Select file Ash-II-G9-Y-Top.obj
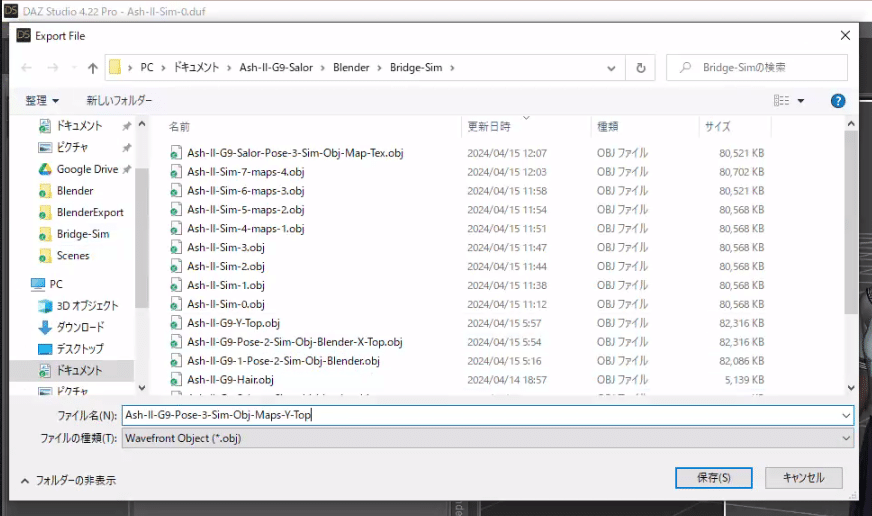This screenshot has width=872, height=516. pos(233,323)
